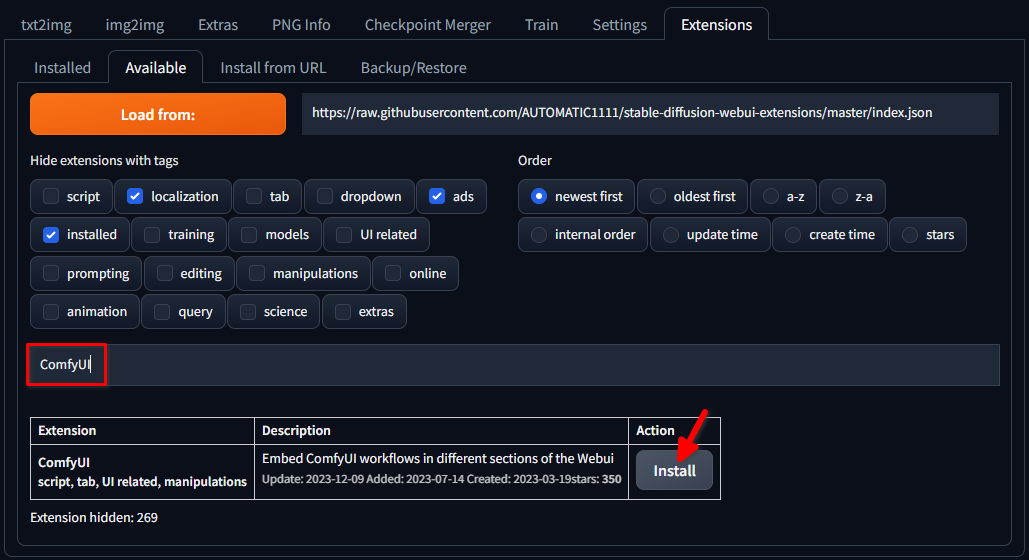Check the science tag checkbox
The width and height of the screenshot is (1029, 560).
pyautogui.click(x=247, y=312)
